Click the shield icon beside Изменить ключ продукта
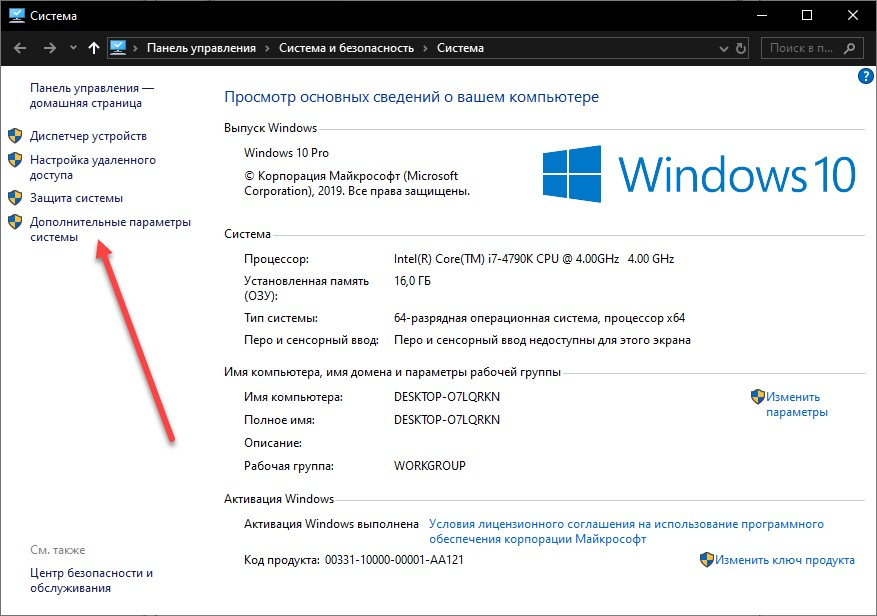Image resolution: width=877 pixels, height=616 pixels. [706, 559]
